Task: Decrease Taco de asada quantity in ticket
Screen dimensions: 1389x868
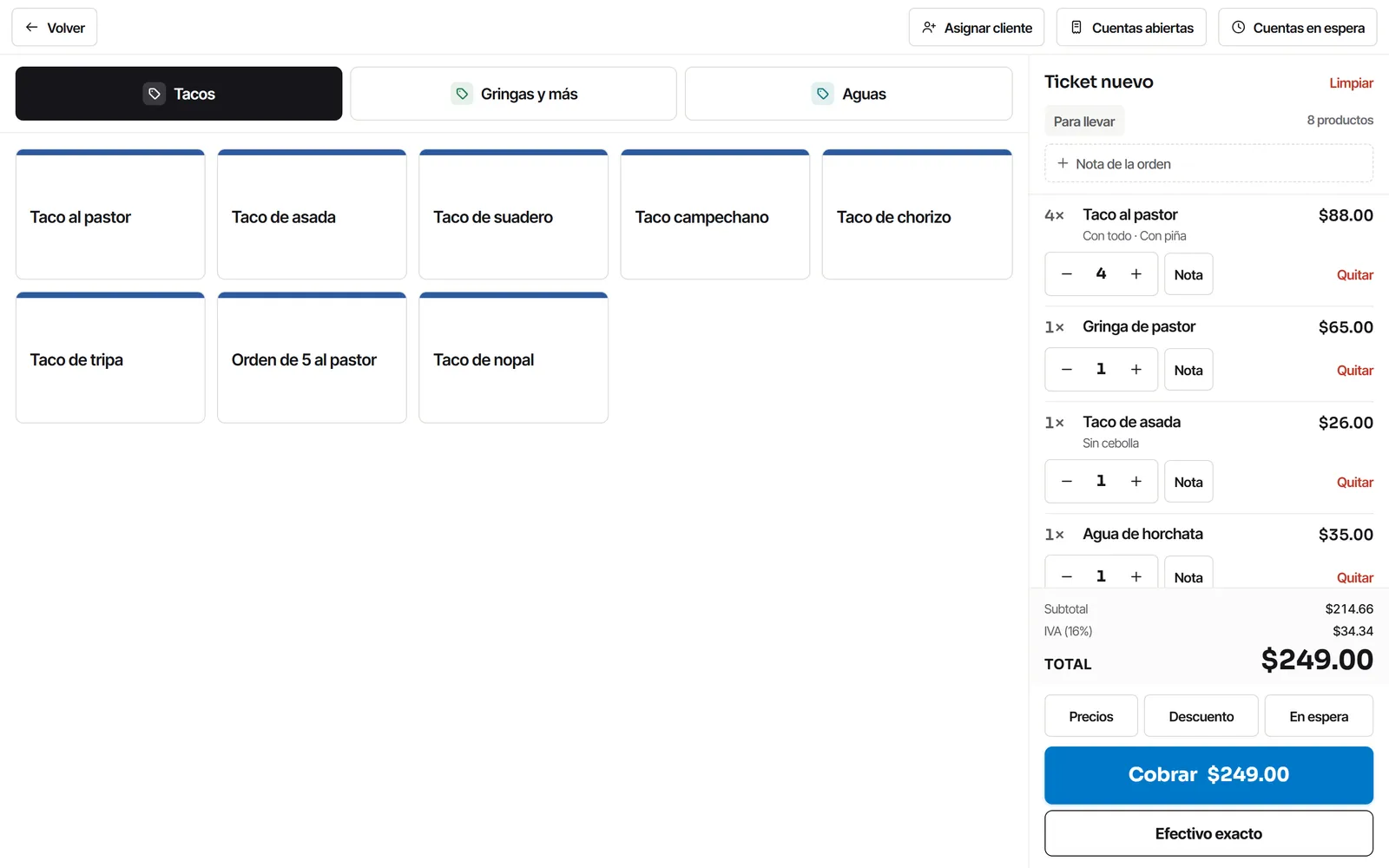Action: [x=1067, y=481]
